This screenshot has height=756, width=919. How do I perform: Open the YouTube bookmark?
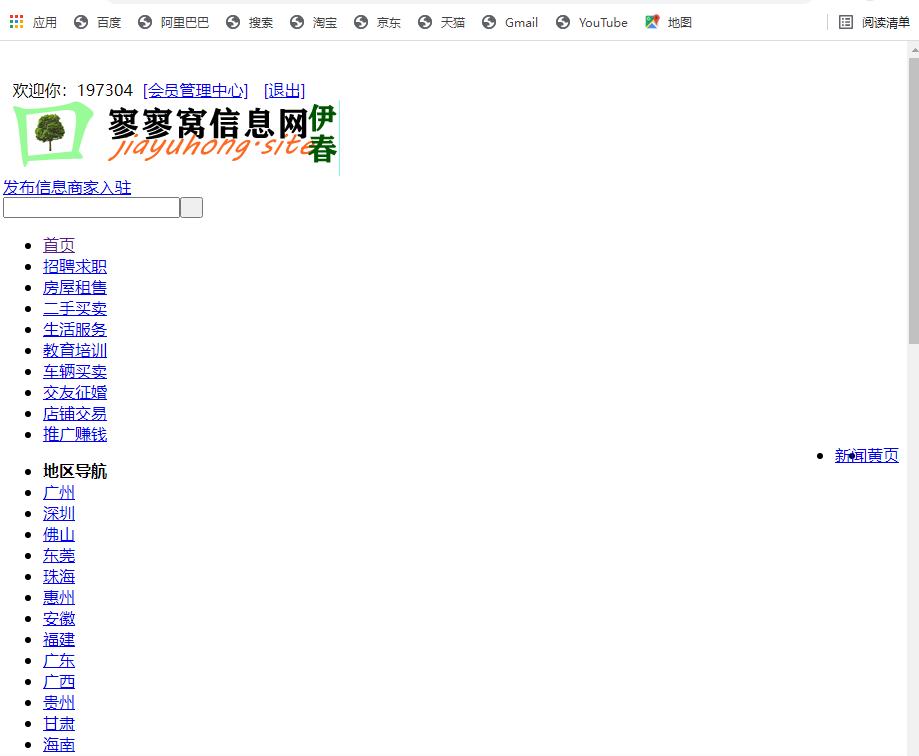[x=592, y=22]
